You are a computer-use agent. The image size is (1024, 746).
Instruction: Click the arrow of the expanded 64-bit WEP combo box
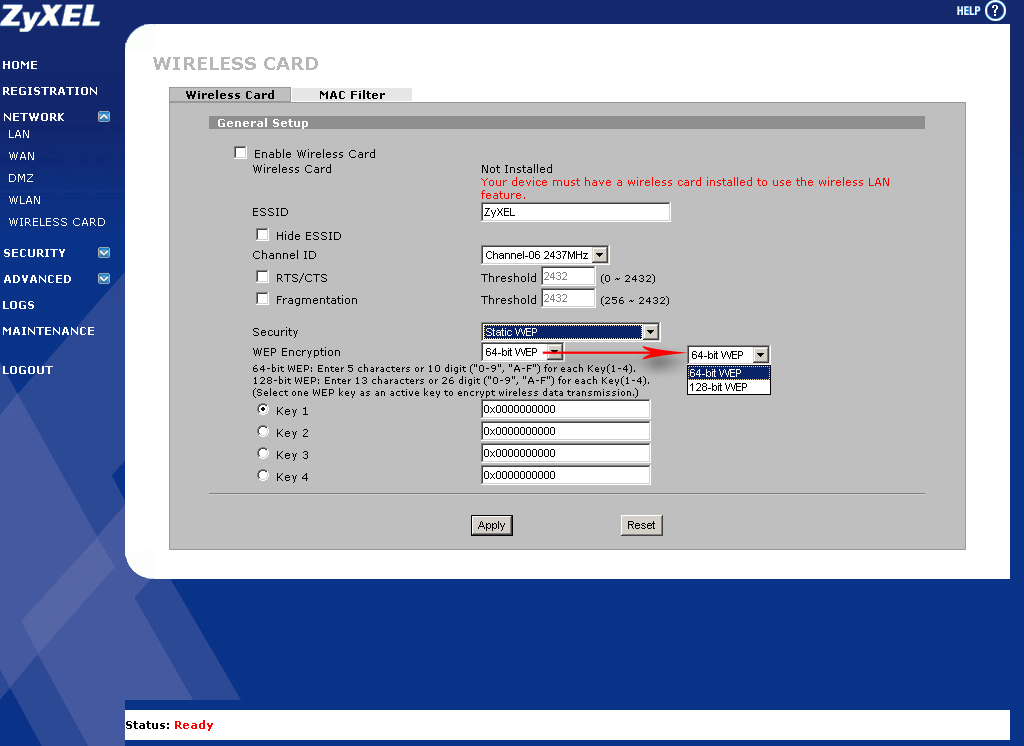(760, 355)
